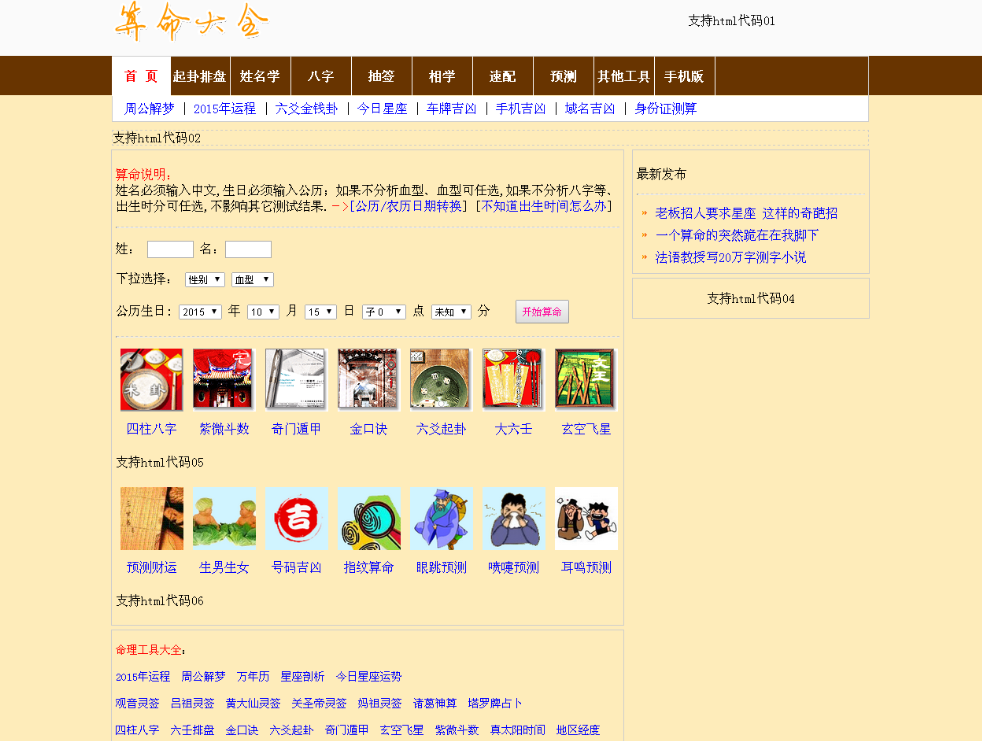982x741 pixels.
Task: Open the 玄空飞星 bamboo icon
Action: click(585, 380)
